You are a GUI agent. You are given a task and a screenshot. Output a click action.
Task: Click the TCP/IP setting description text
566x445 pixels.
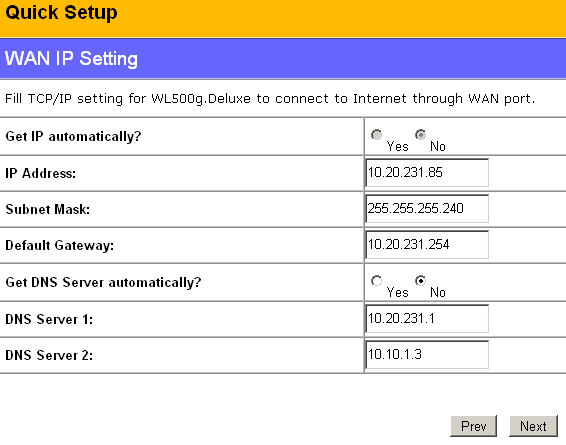(270, 99)
